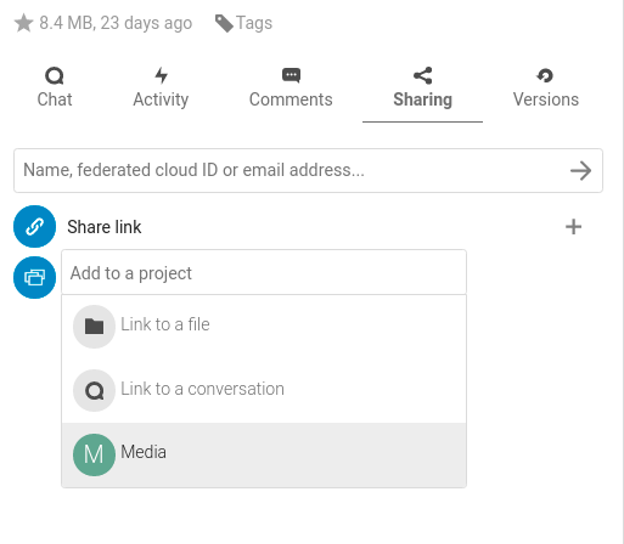Select Link to a file option
Screen dimensions: 624x544
tap(264, 326)
